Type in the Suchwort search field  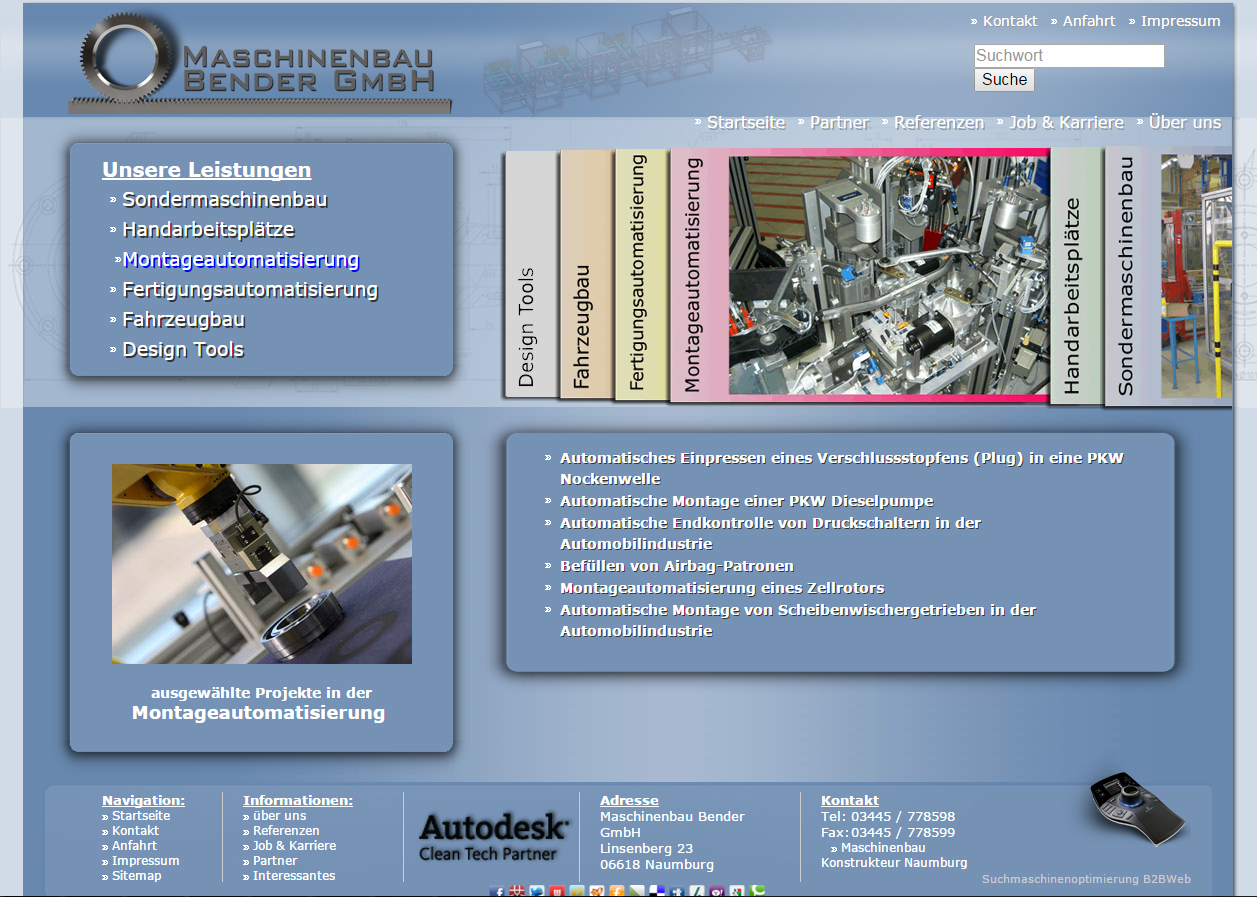1069,56
